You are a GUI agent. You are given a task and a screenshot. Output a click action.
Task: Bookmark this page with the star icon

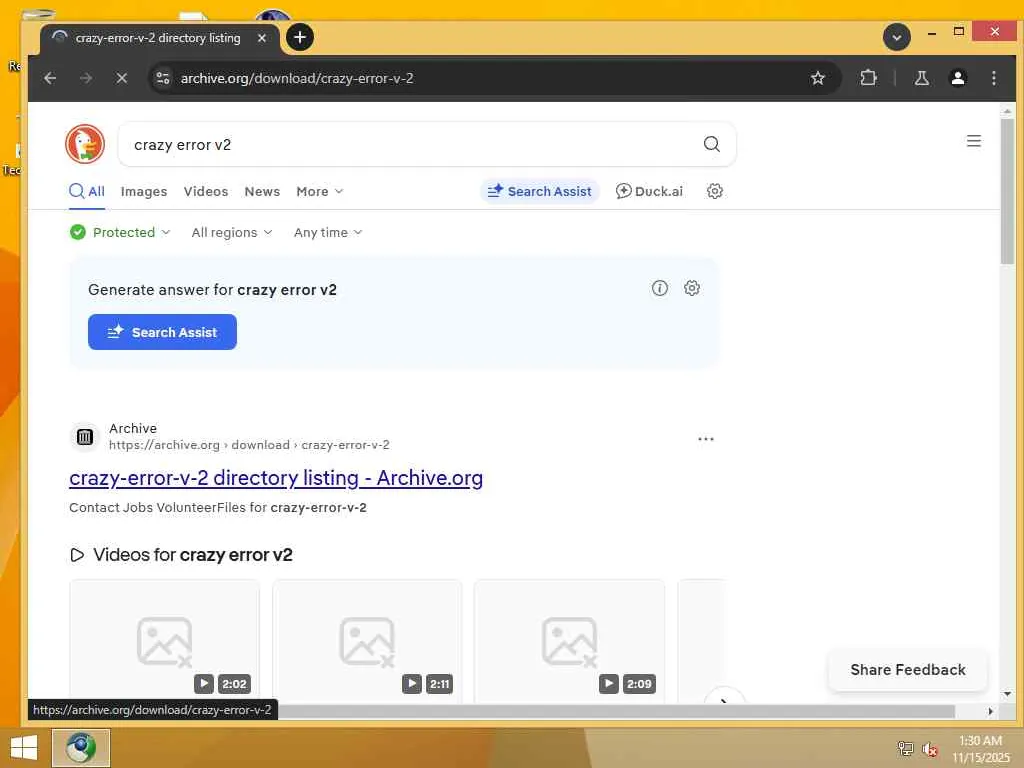point(818,78)
